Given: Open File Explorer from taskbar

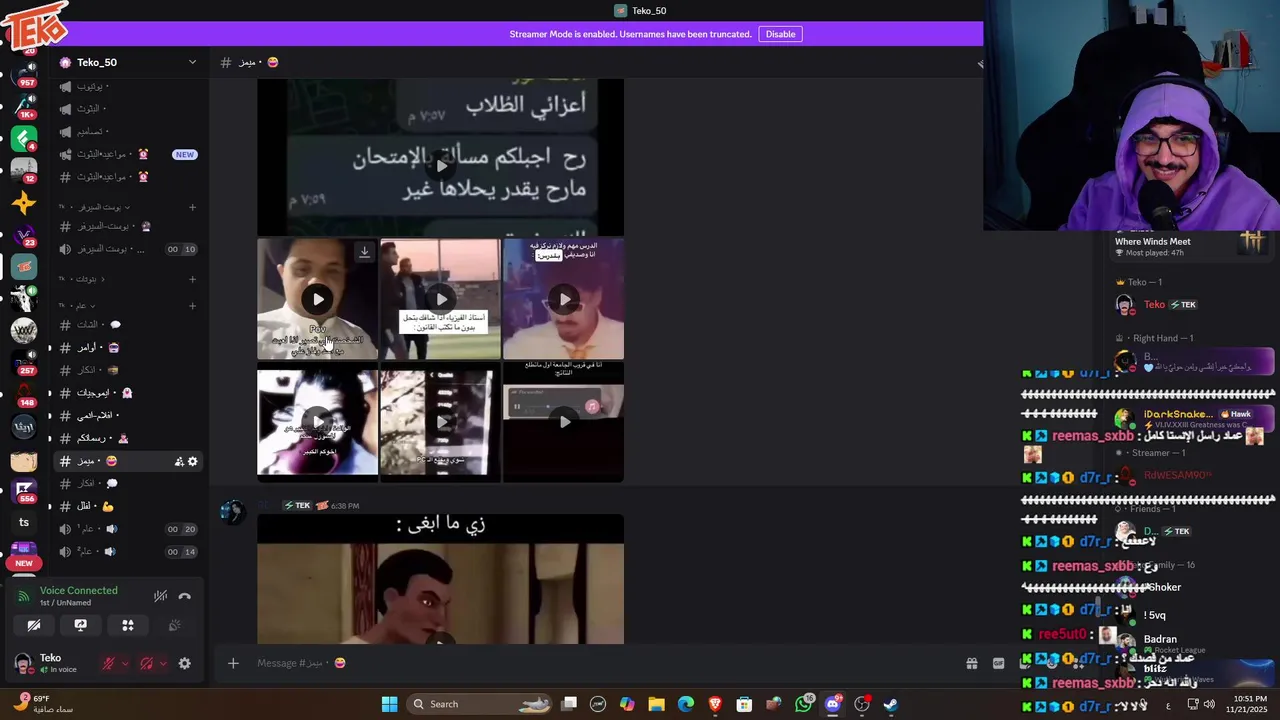Looking at the screenshot, I should coord(657,704).
